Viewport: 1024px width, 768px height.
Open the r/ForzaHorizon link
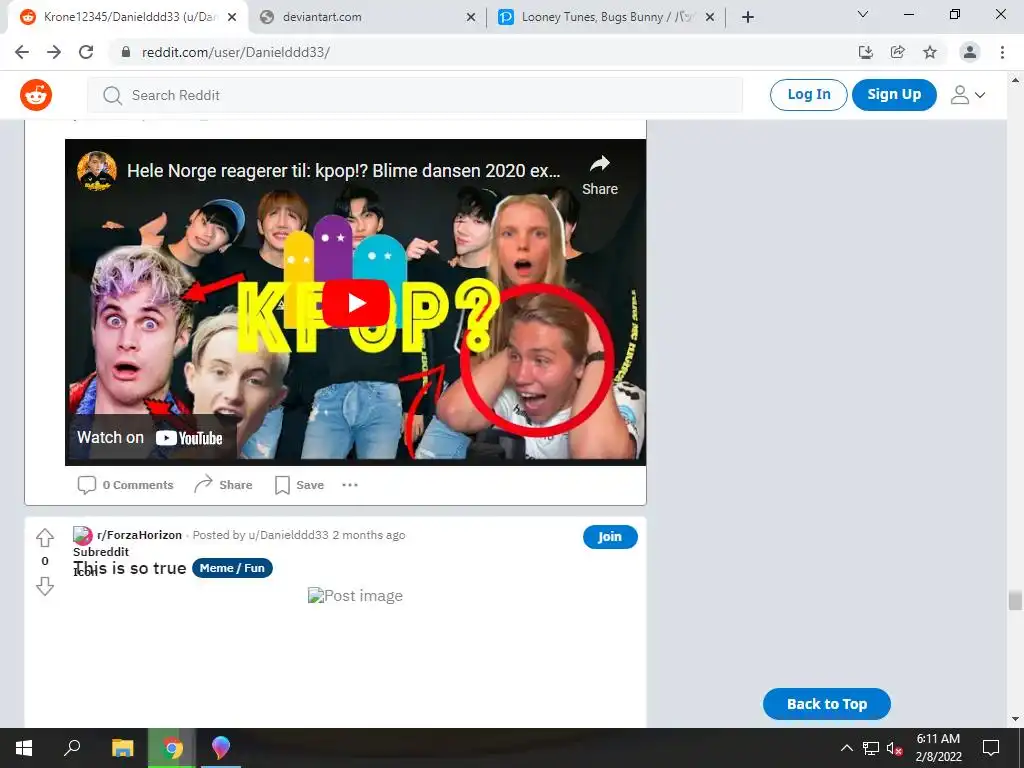[139, 535]
